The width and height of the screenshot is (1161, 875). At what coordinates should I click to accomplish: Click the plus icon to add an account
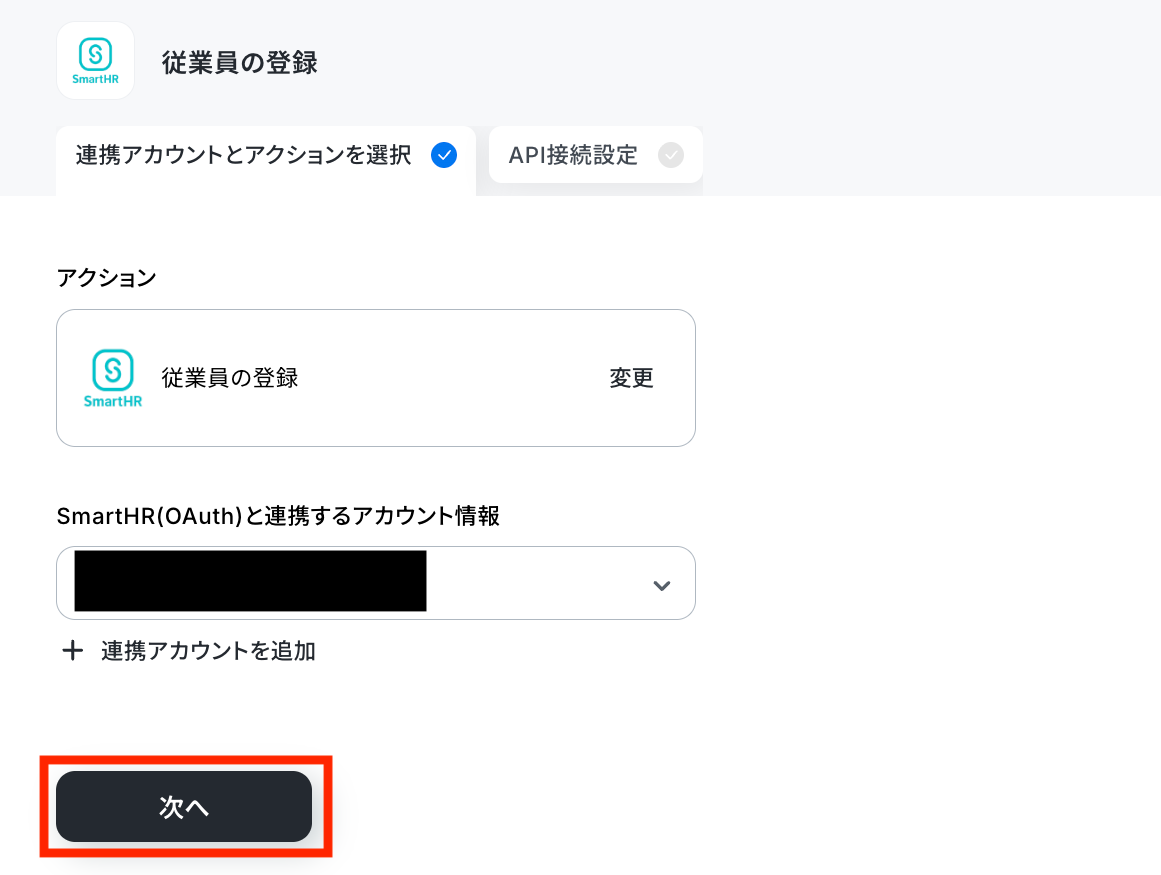coord(73,651)
